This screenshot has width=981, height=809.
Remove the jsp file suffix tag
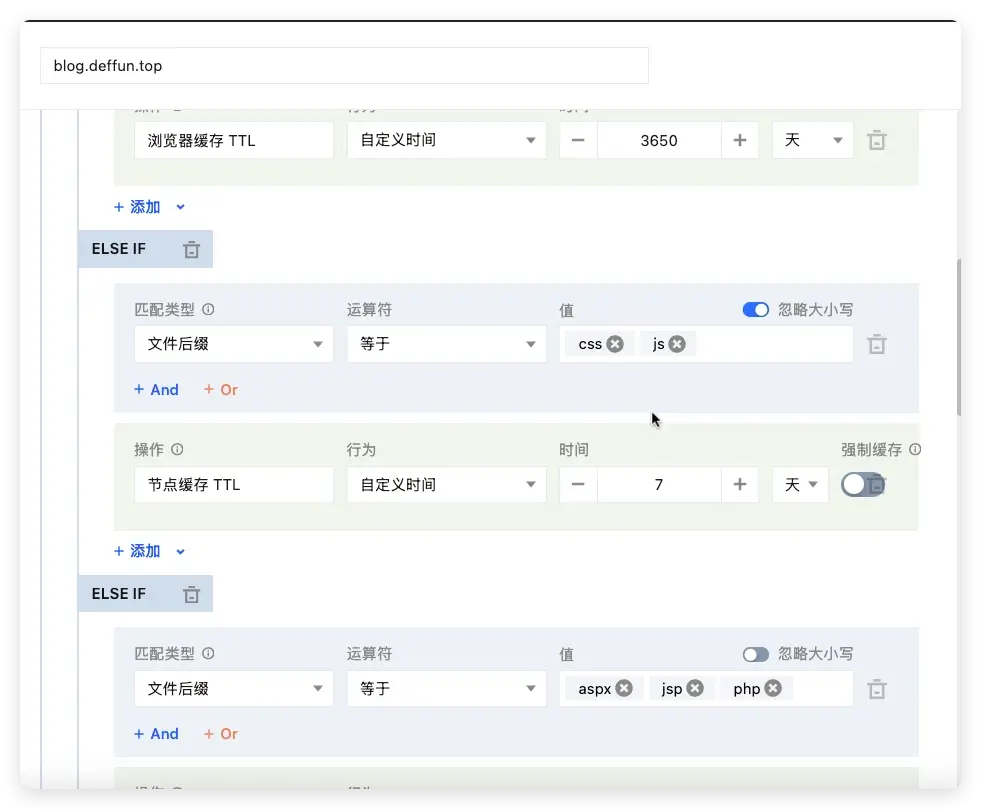coord(695,688)
